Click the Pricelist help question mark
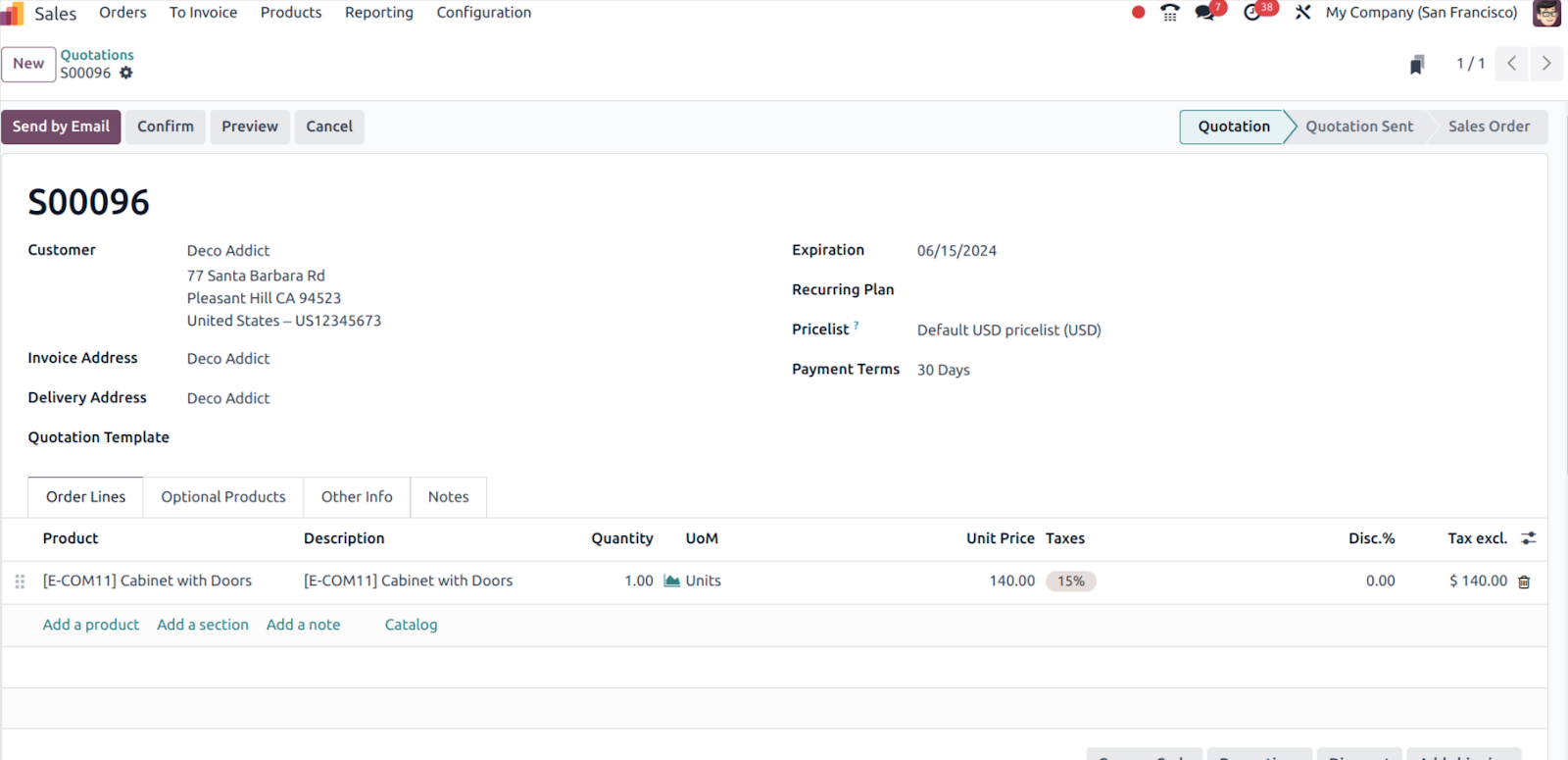The height and width of the screenshot is (760, 1568). point(856,325)
